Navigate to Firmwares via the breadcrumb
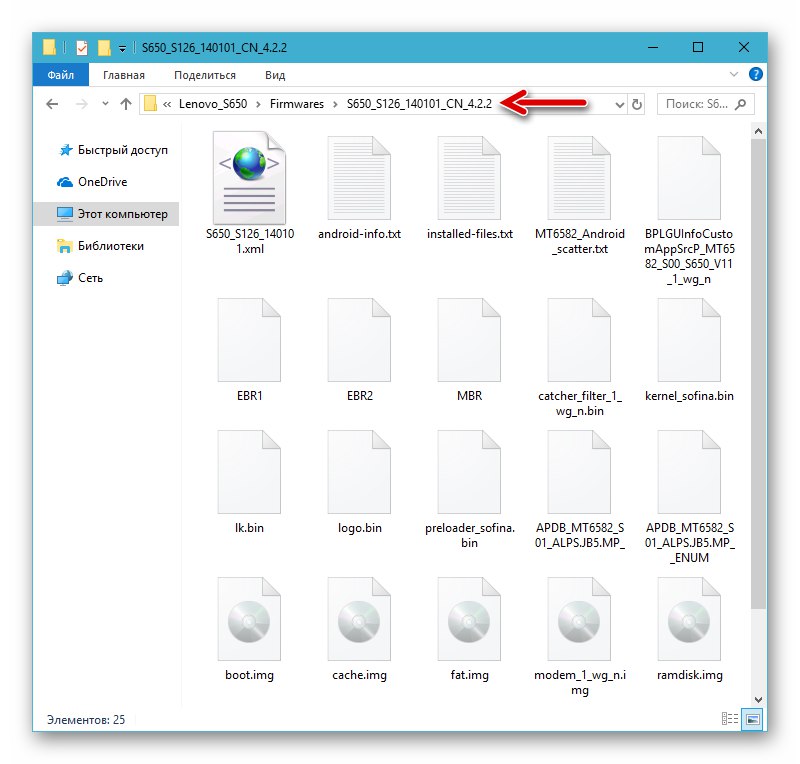 click(x=297, y=103)
